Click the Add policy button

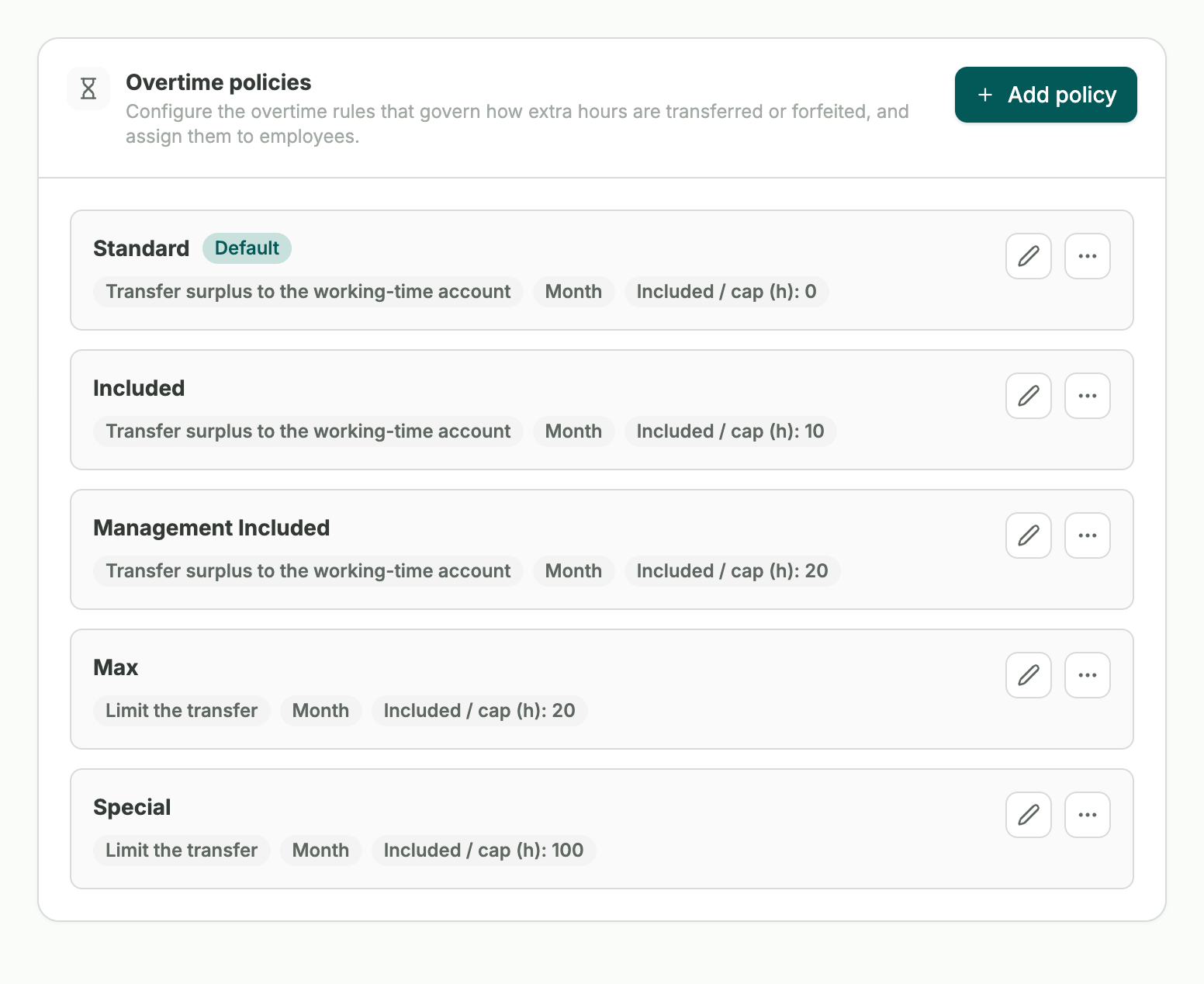1046,95
